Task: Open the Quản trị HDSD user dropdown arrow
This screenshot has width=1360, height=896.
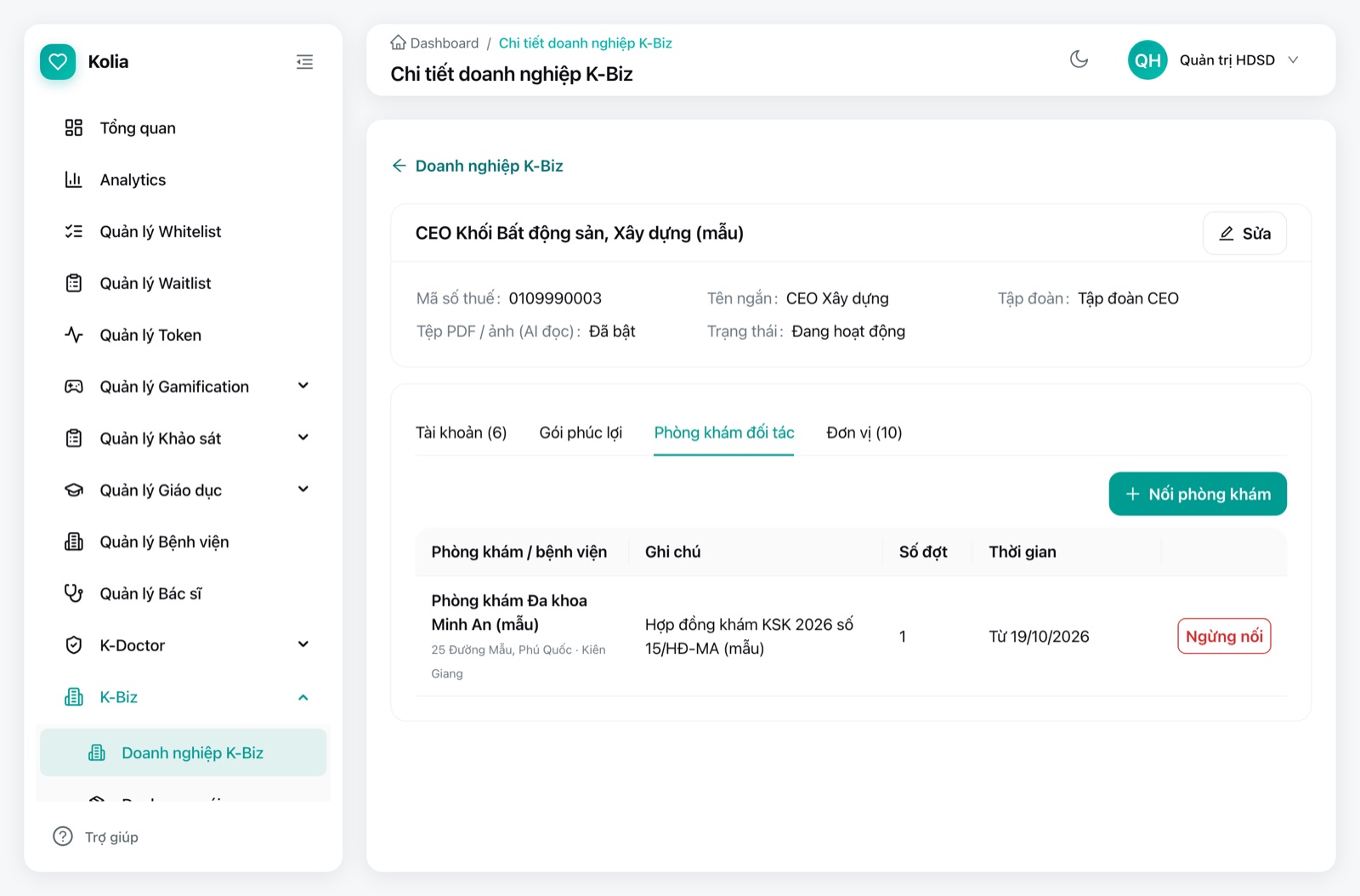Action: pos(1293,60)
